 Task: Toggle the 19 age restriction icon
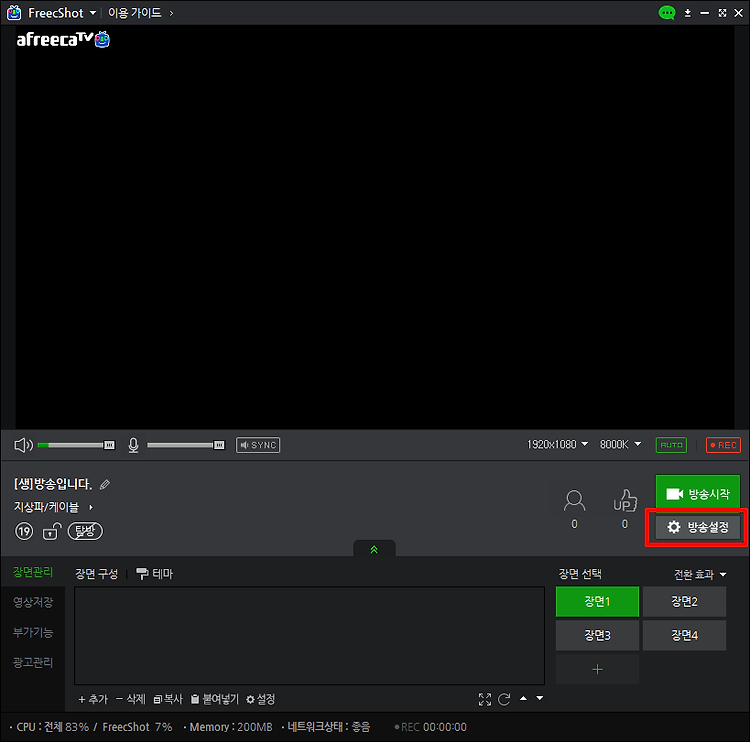click(24, 531)
